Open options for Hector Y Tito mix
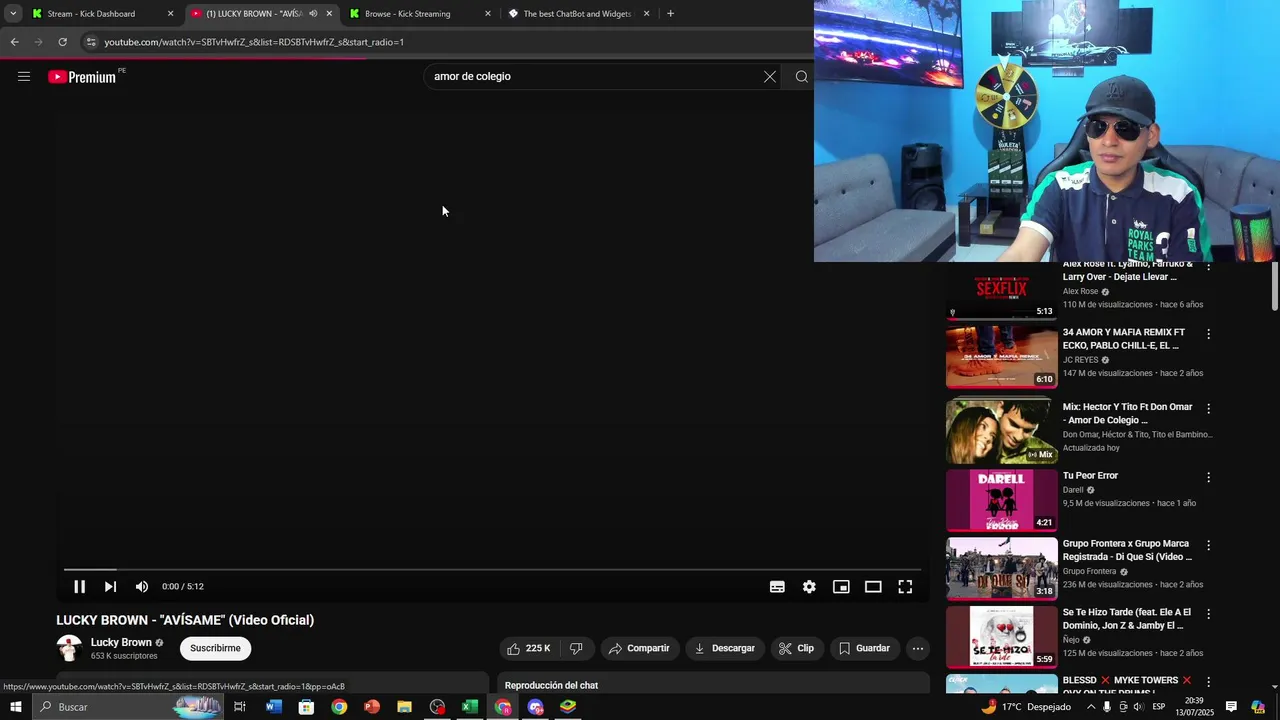 1208,409
